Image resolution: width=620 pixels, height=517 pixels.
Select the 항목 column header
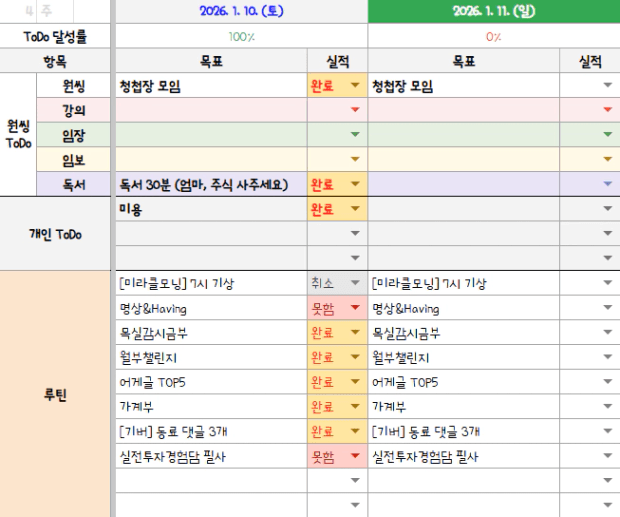(55, 61)
